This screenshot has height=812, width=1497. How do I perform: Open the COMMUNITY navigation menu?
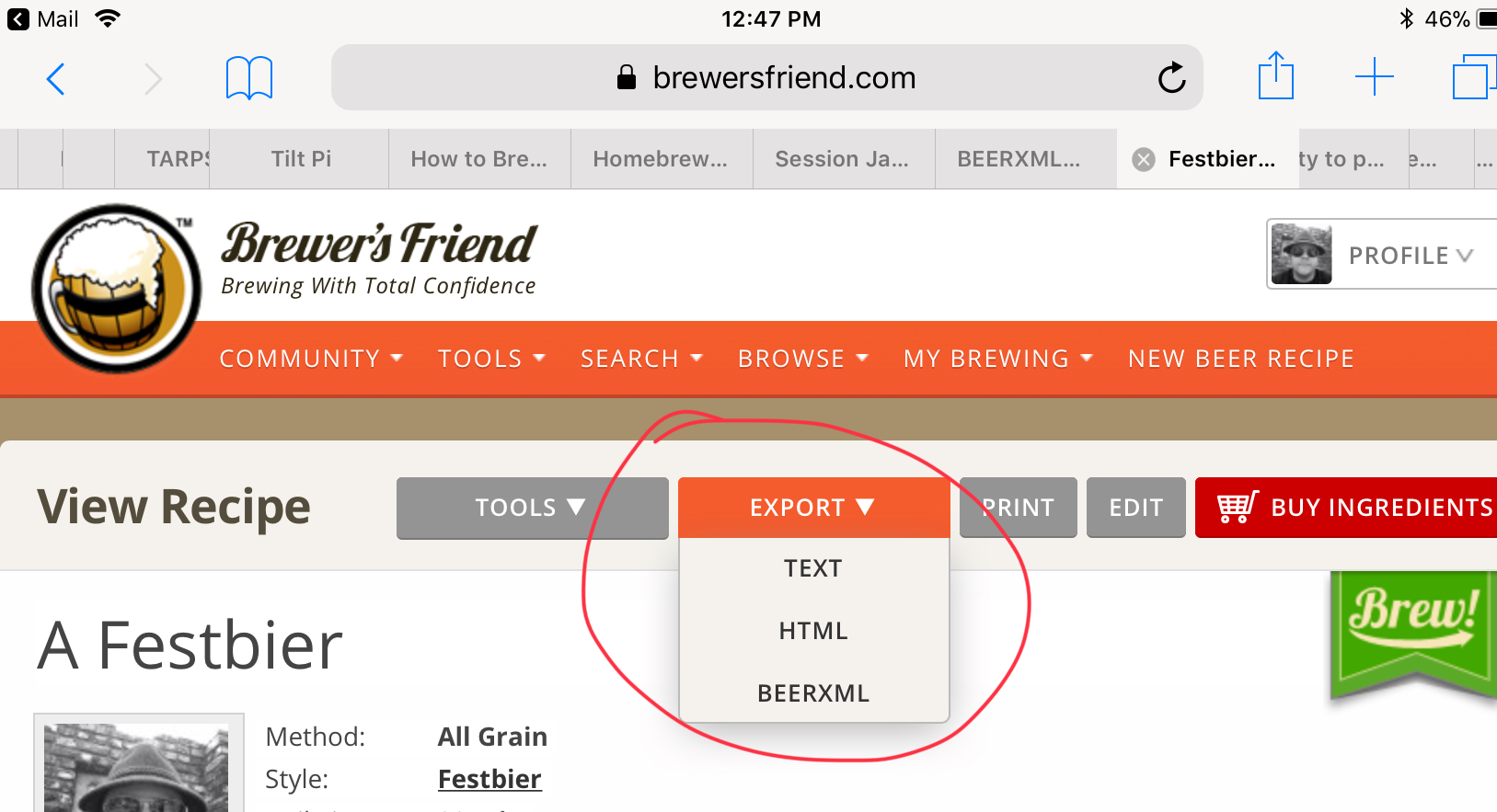311,359
